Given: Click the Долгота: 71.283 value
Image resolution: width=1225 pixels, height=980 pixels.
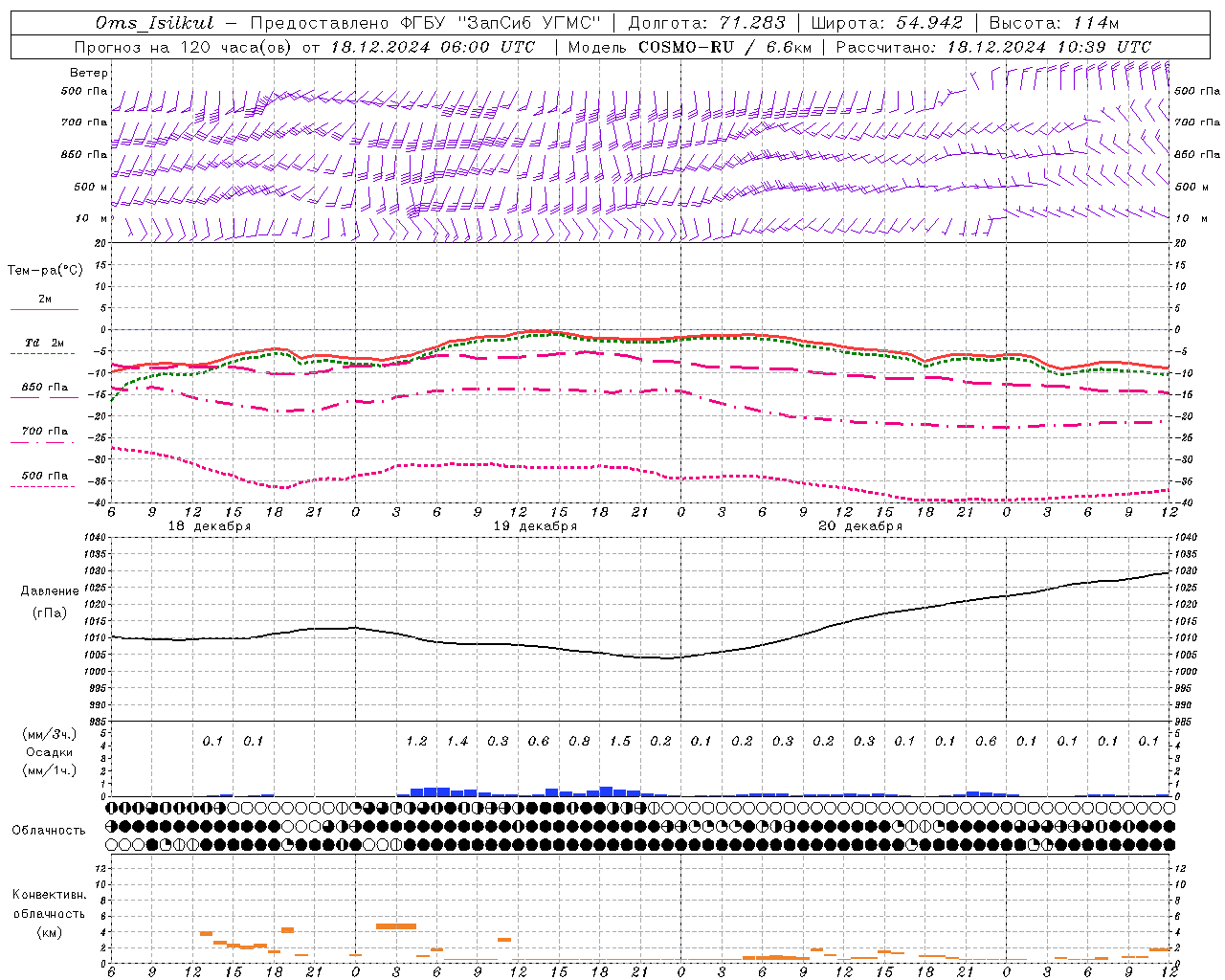Looking at the screenshot, I should click(x=707, y=23).
